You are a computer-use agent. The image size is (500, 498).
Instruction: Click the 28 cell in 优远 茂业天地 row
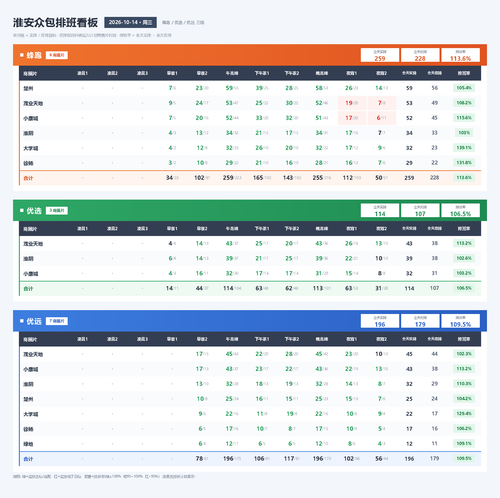[292, 354]
